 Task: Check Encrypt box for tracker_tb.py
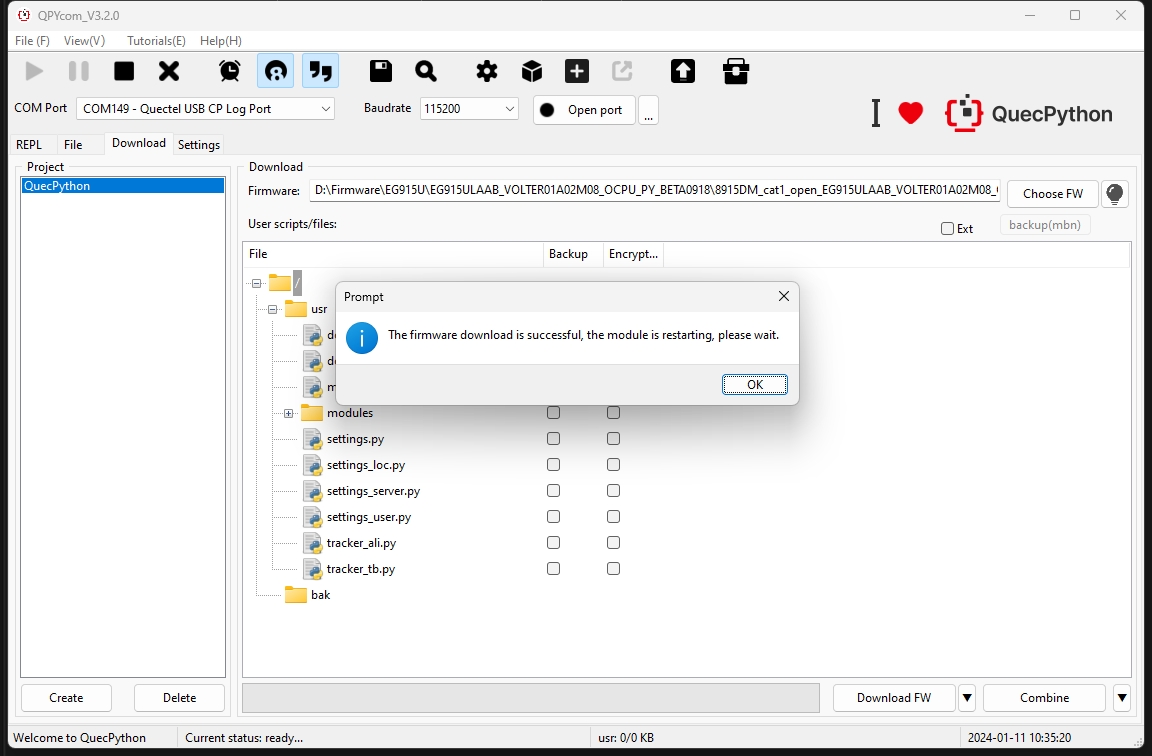click(613, 569)
